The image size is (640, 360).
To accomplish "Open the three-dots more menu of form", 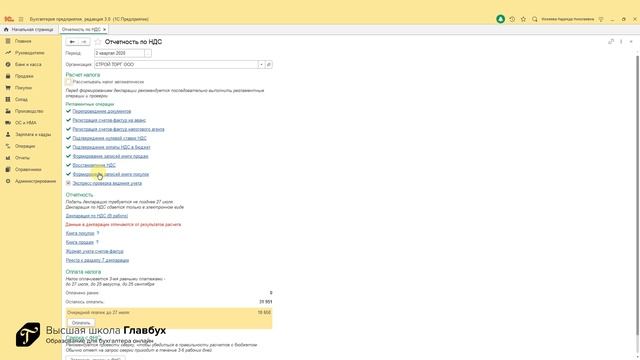I will point(621,42).
